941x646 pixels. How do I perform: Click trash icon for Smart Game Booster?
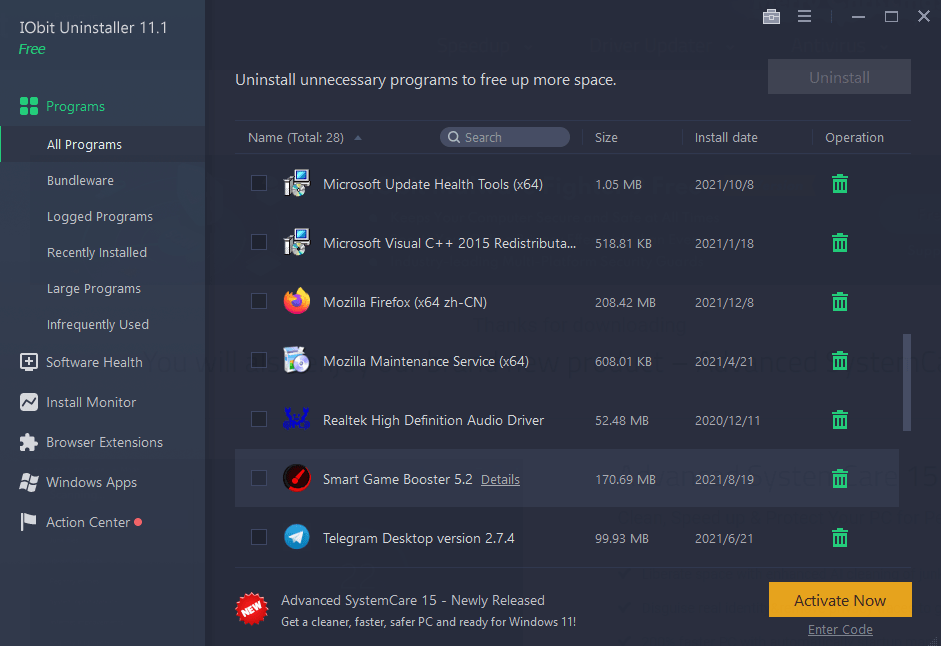pyautogui.click(x=840, y=478)
